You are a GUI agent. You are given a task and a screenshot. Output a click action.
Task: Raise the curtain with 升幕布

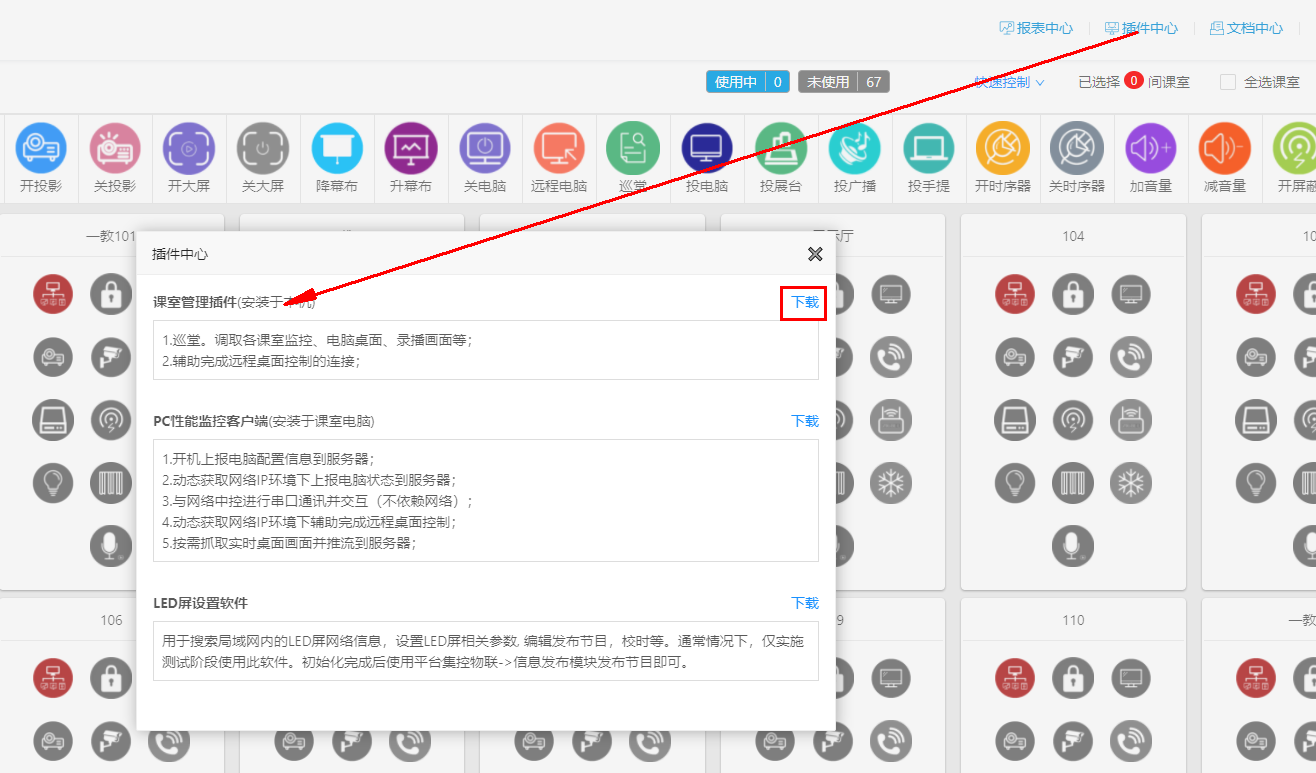pos(411,148)
